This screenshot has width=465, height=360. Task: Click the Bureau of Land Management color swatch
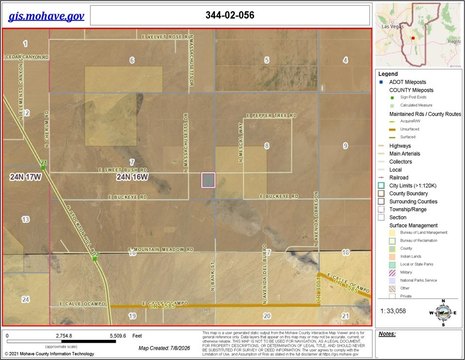click(x=392, y=233)
